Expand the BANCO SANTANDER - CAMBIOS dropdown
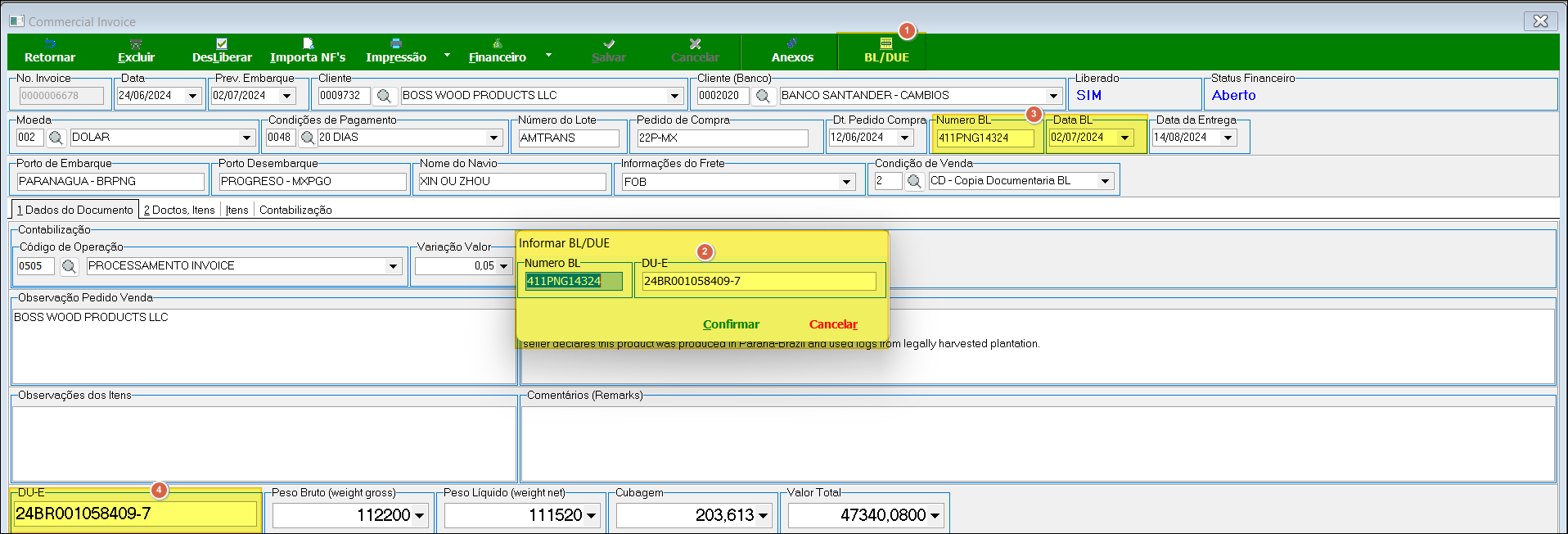This screenshot has height=534, width=1568. [1054, 96]
